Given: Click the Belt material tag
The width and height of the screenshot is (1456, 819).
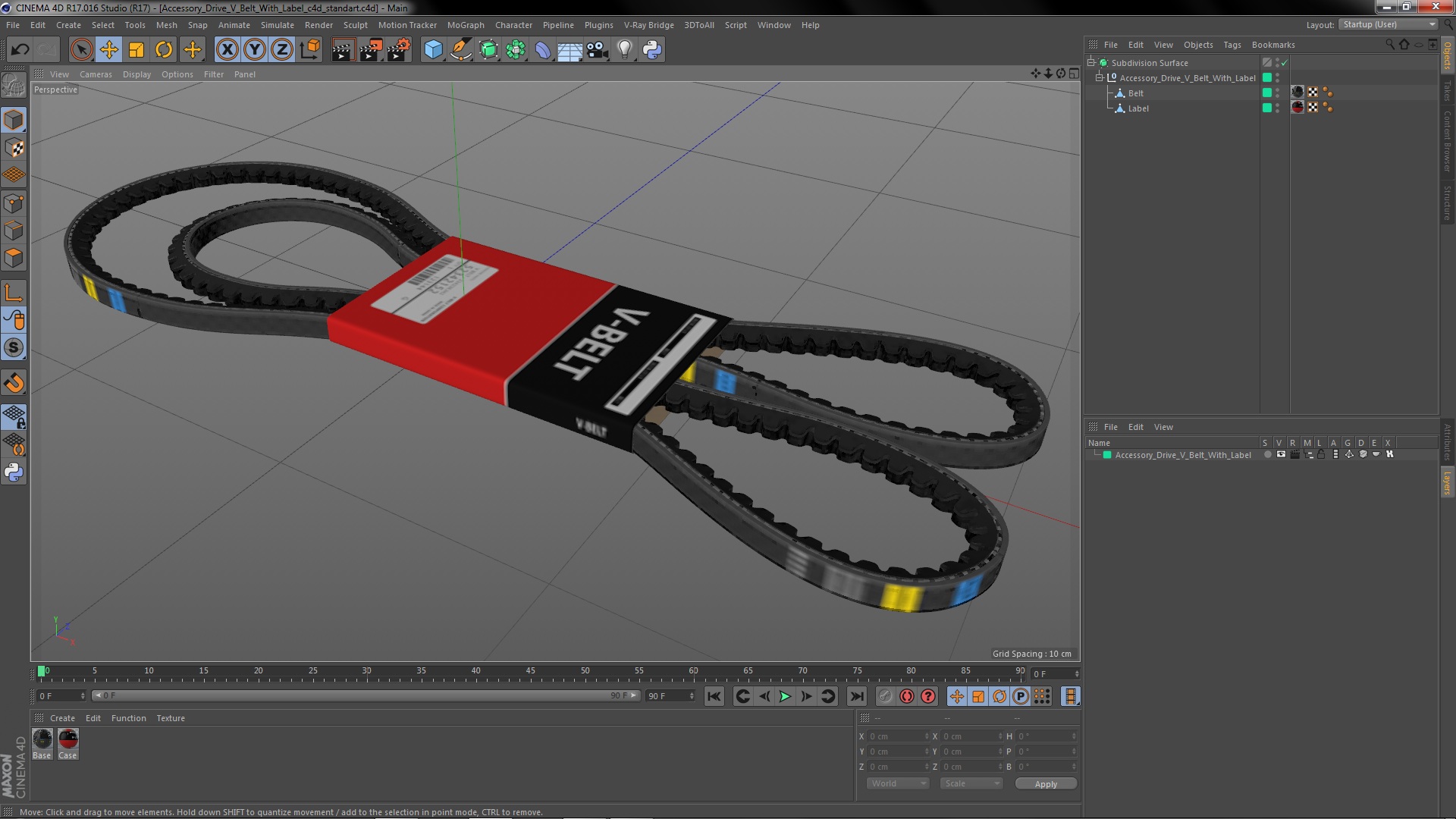Looking at the screenshot, I should pos(1298,93).
